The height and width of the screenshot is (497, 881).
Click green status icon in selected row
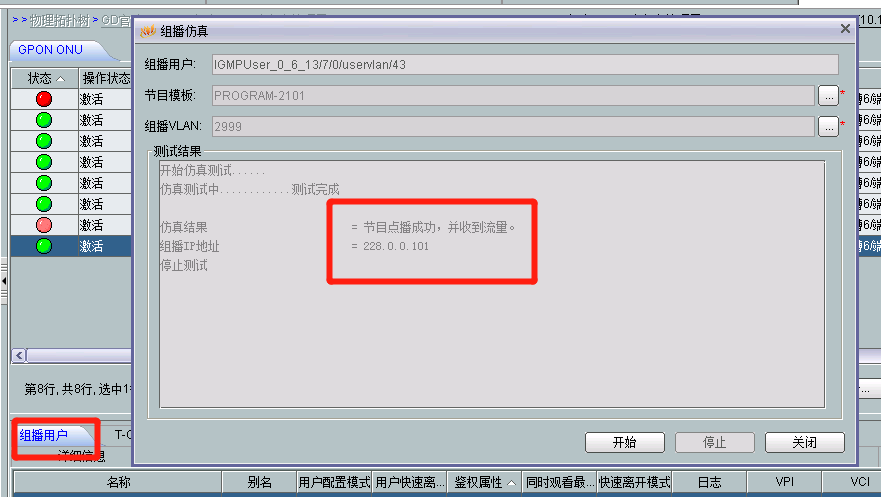pos(44,246)
